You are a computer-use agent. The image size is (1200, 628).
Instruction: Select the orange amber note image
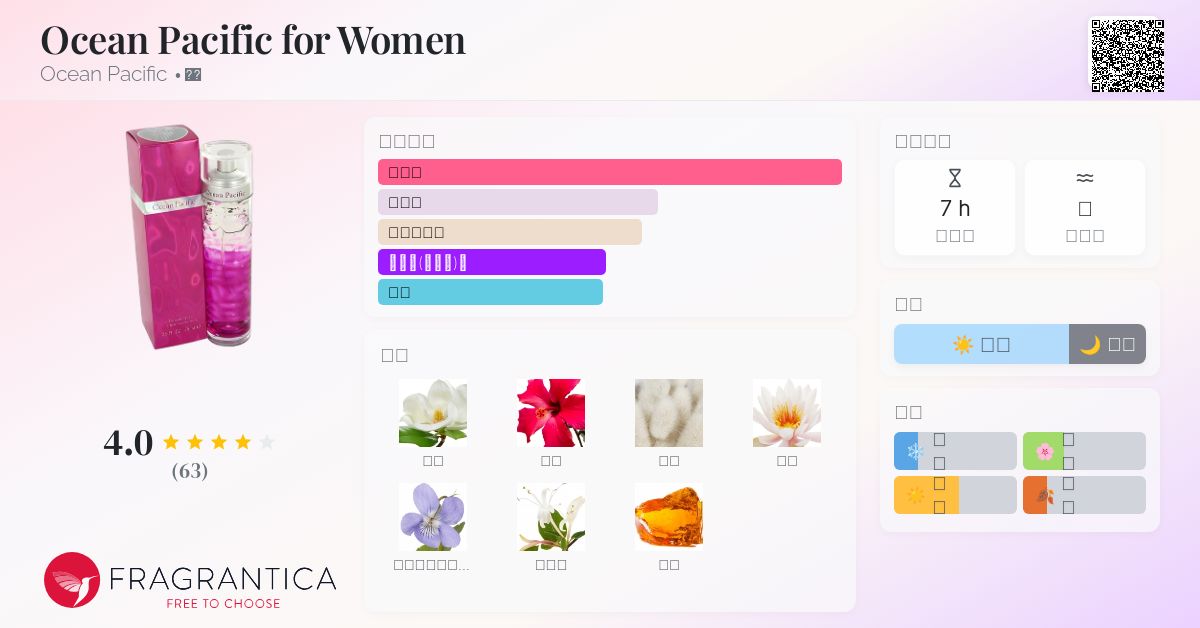click(669, 516)
